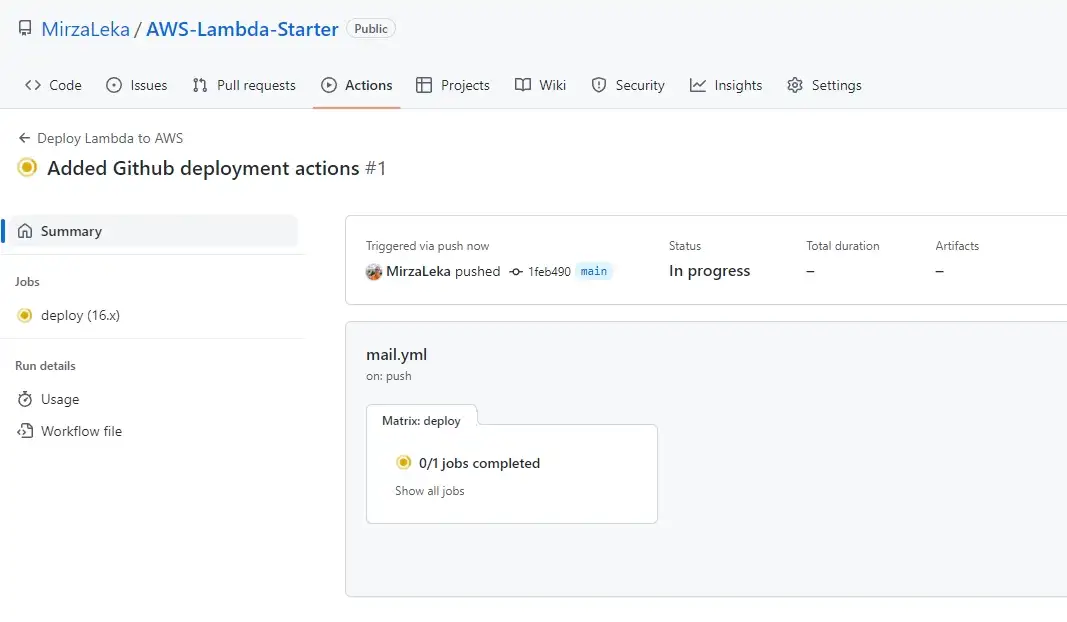This screenshot has height=622, width=1067.
Task: Open the Wiki tab
Action: pos(541,85)
